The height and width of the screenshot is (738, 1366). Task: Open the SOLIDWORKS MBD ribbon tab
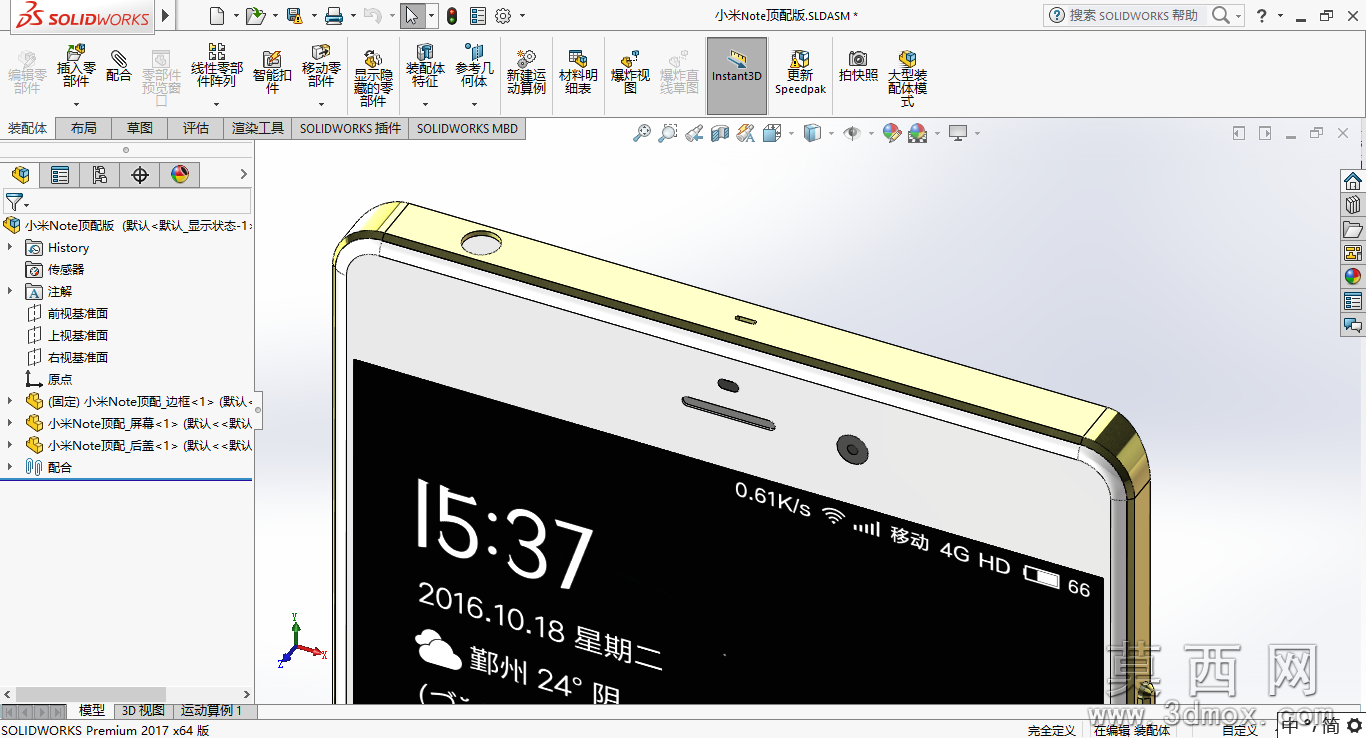(467, 128)
